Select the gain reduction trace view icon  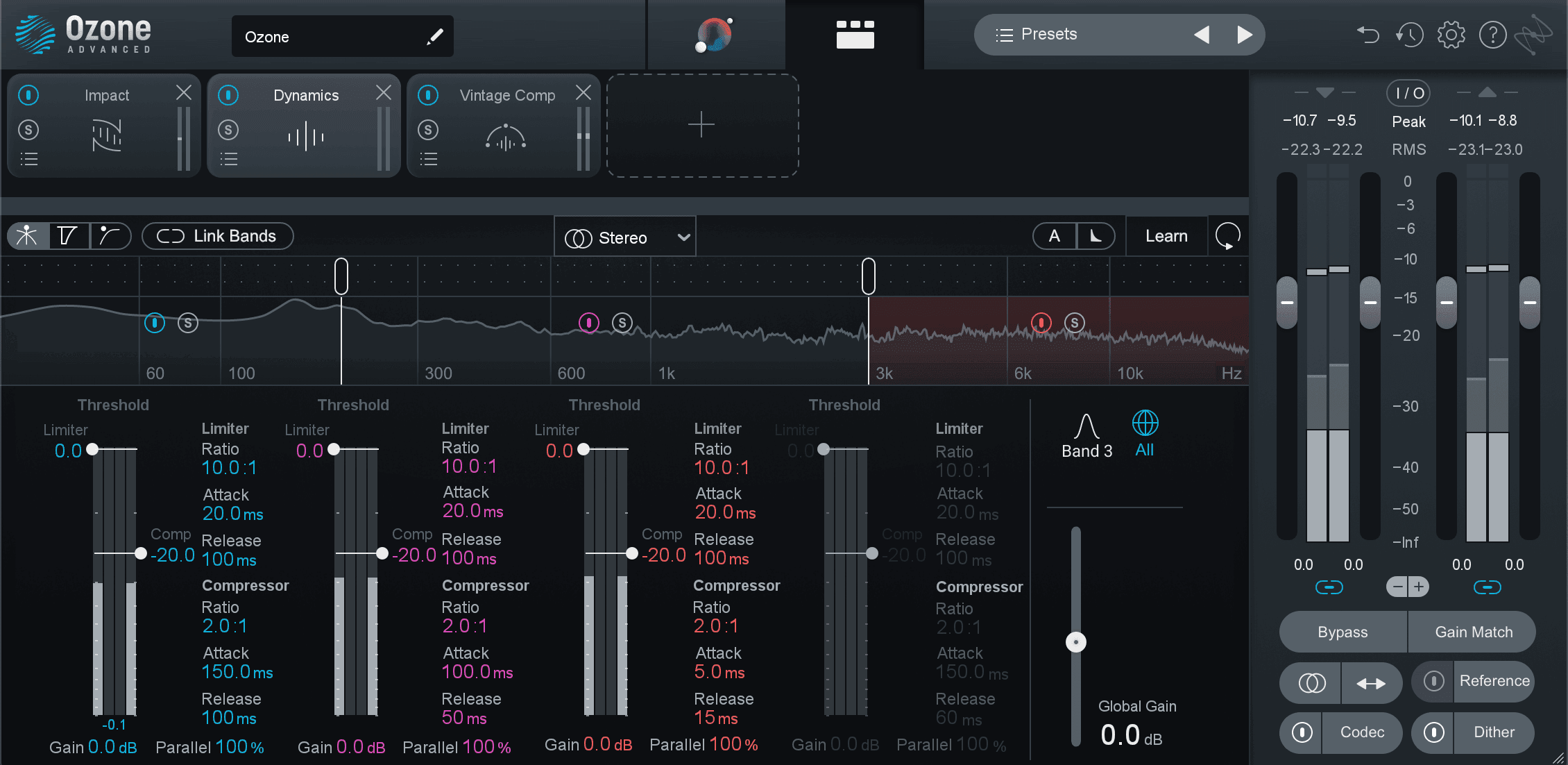(x=111, y=236)
